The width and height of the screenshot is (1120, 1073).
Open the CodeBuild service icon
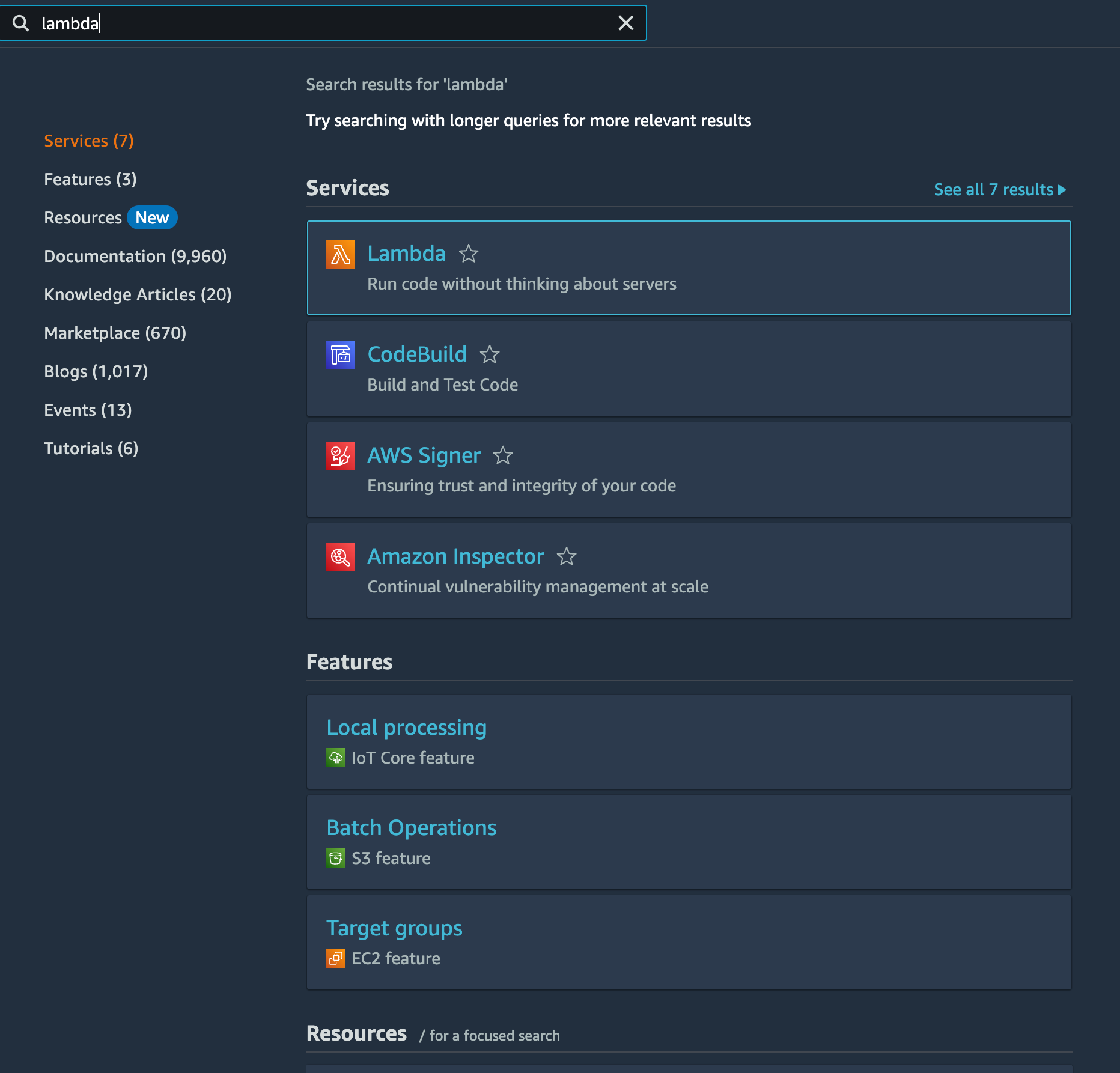point(341,355)
